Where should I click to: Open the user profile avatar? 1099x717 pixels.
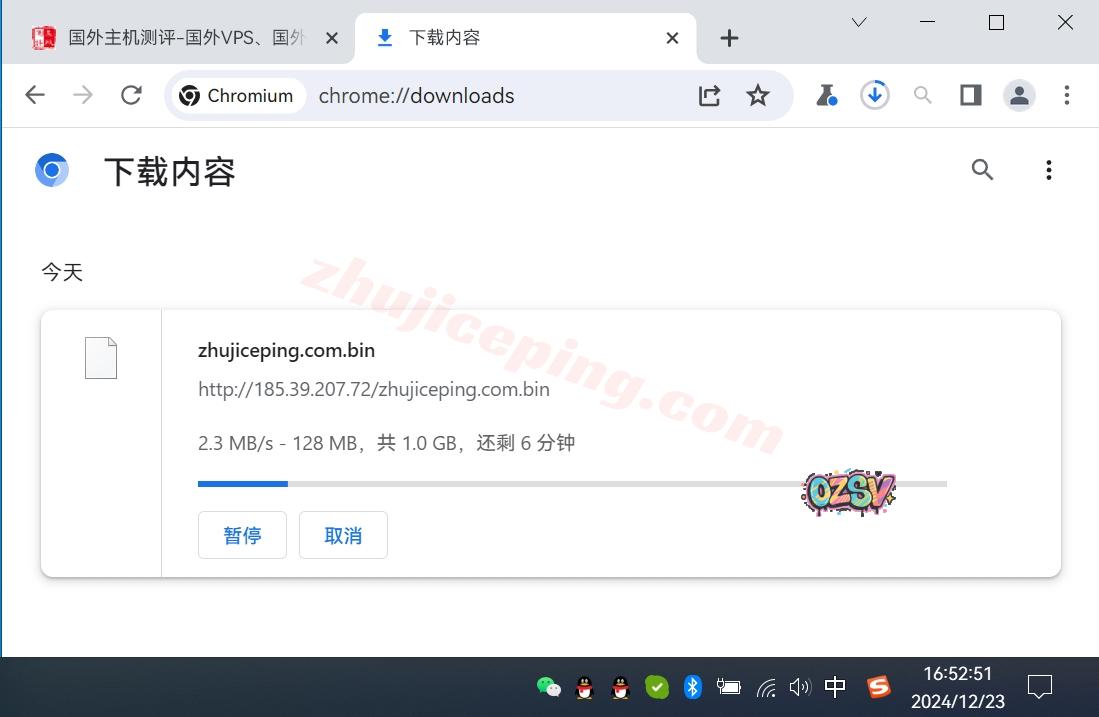tap(1019, 95)
